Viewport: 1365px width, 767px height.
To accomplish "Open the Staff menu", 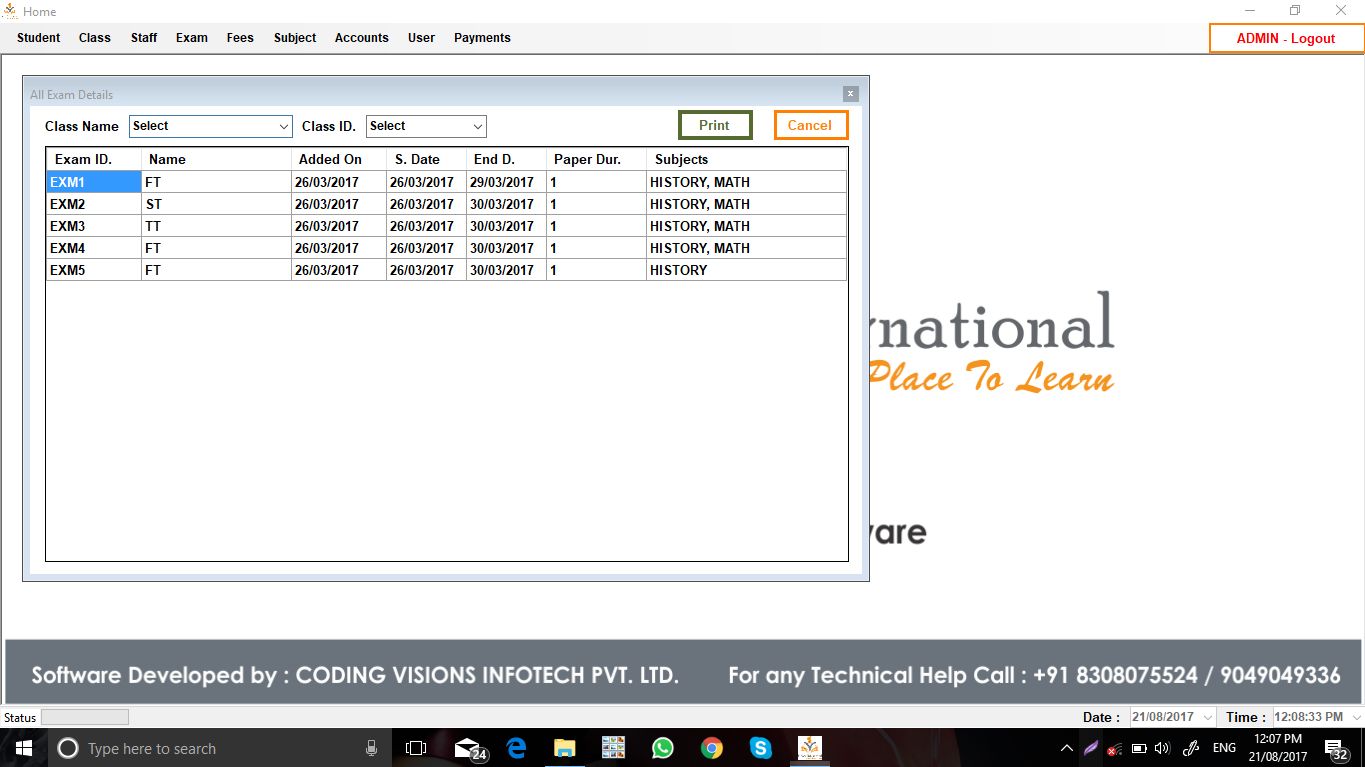I will pos(144,38).
